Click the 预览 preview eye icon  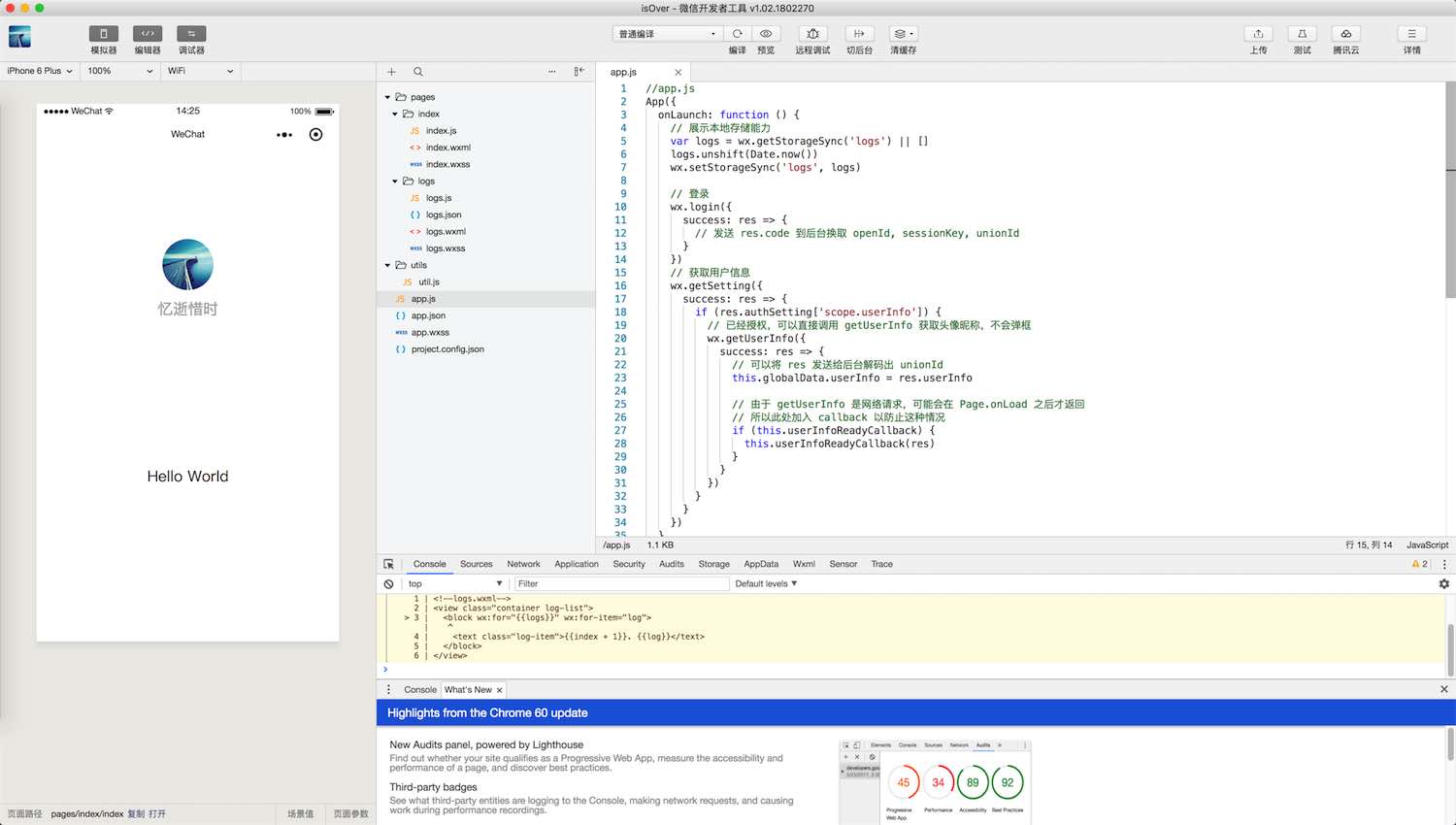pos(766,34)
